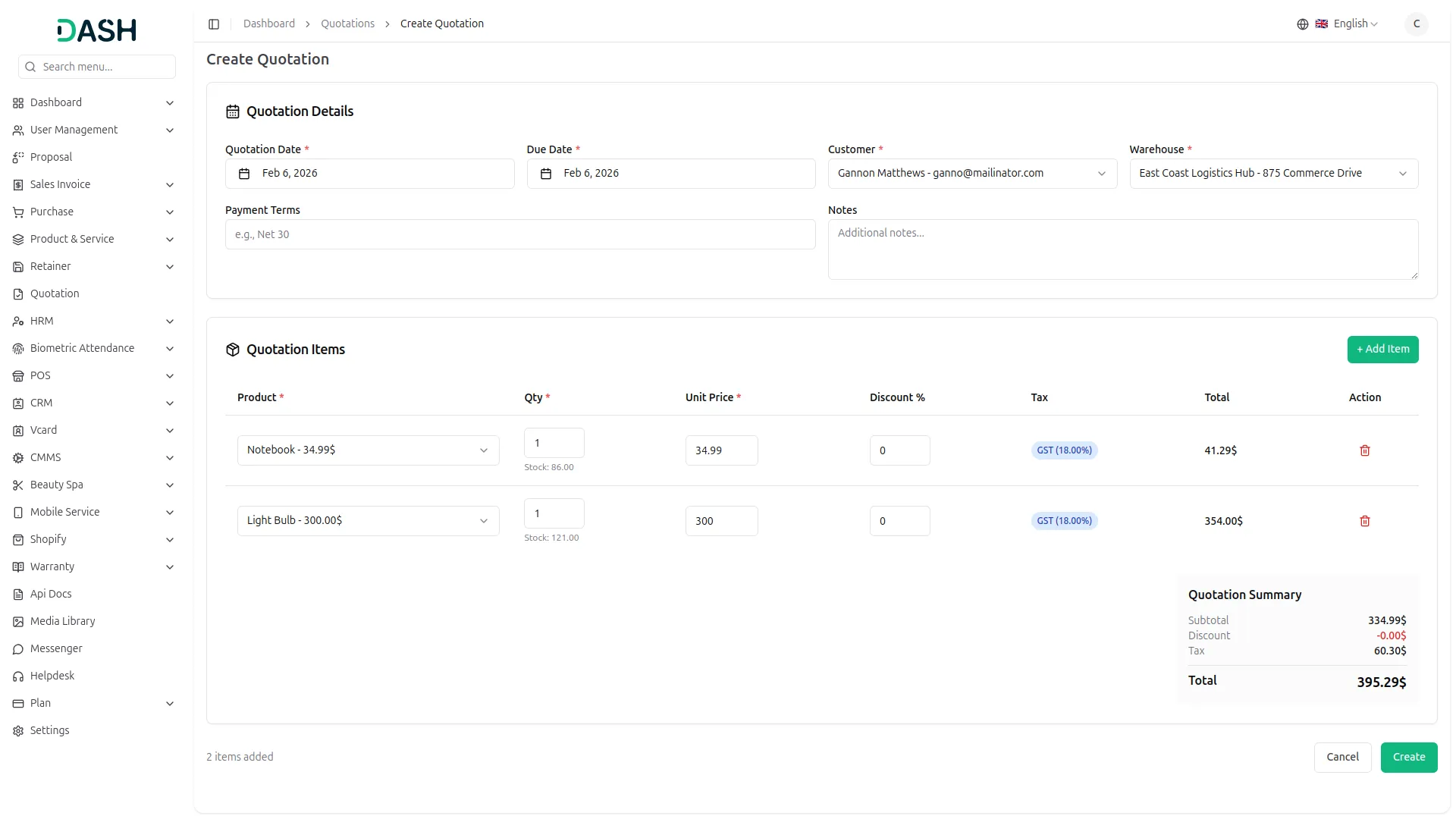Click the globe language icon
The image size is (1456, 819).
[1302, 24]
